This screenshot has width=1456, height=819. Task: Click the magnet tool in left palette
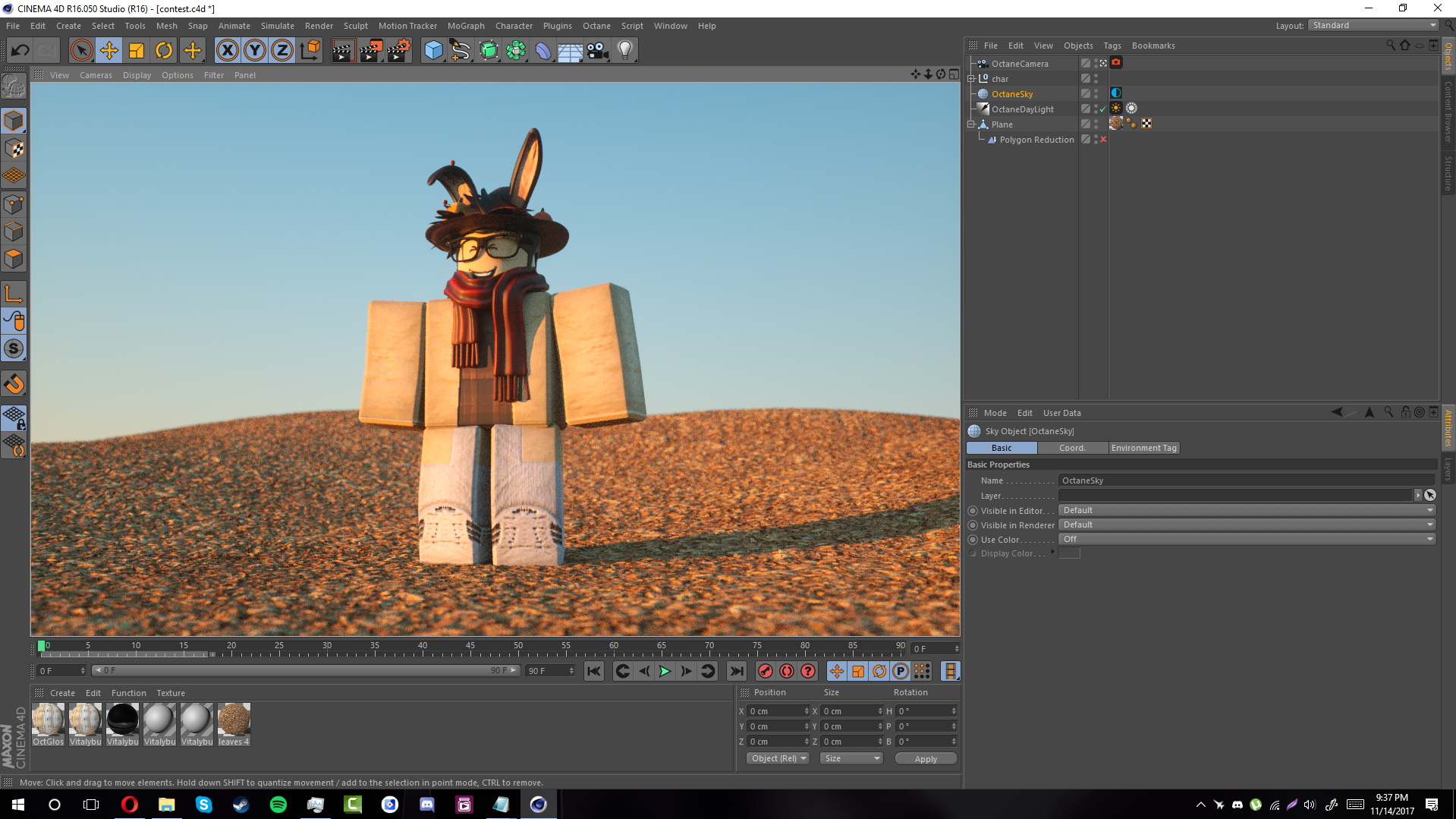(14, 383)
